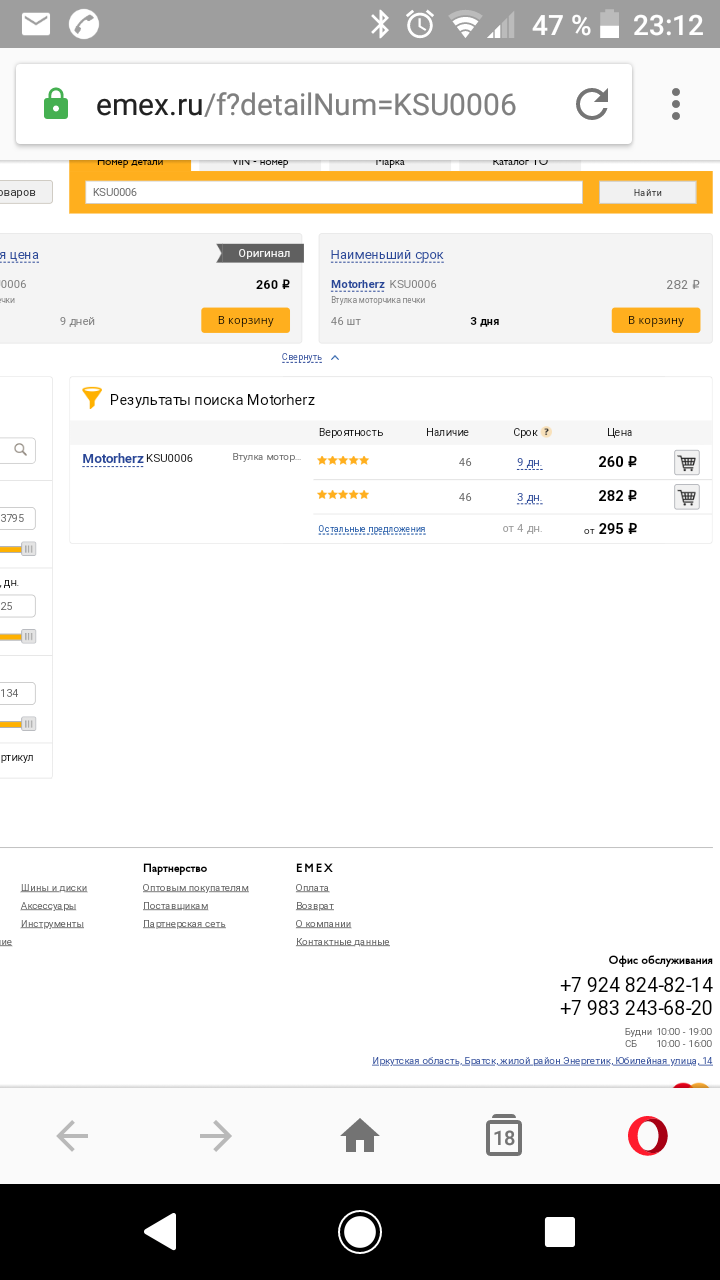Viewport: 720px width, 1280px height.
Task: Click the 9 дн. delivery term link
Action: click(530, 463)
